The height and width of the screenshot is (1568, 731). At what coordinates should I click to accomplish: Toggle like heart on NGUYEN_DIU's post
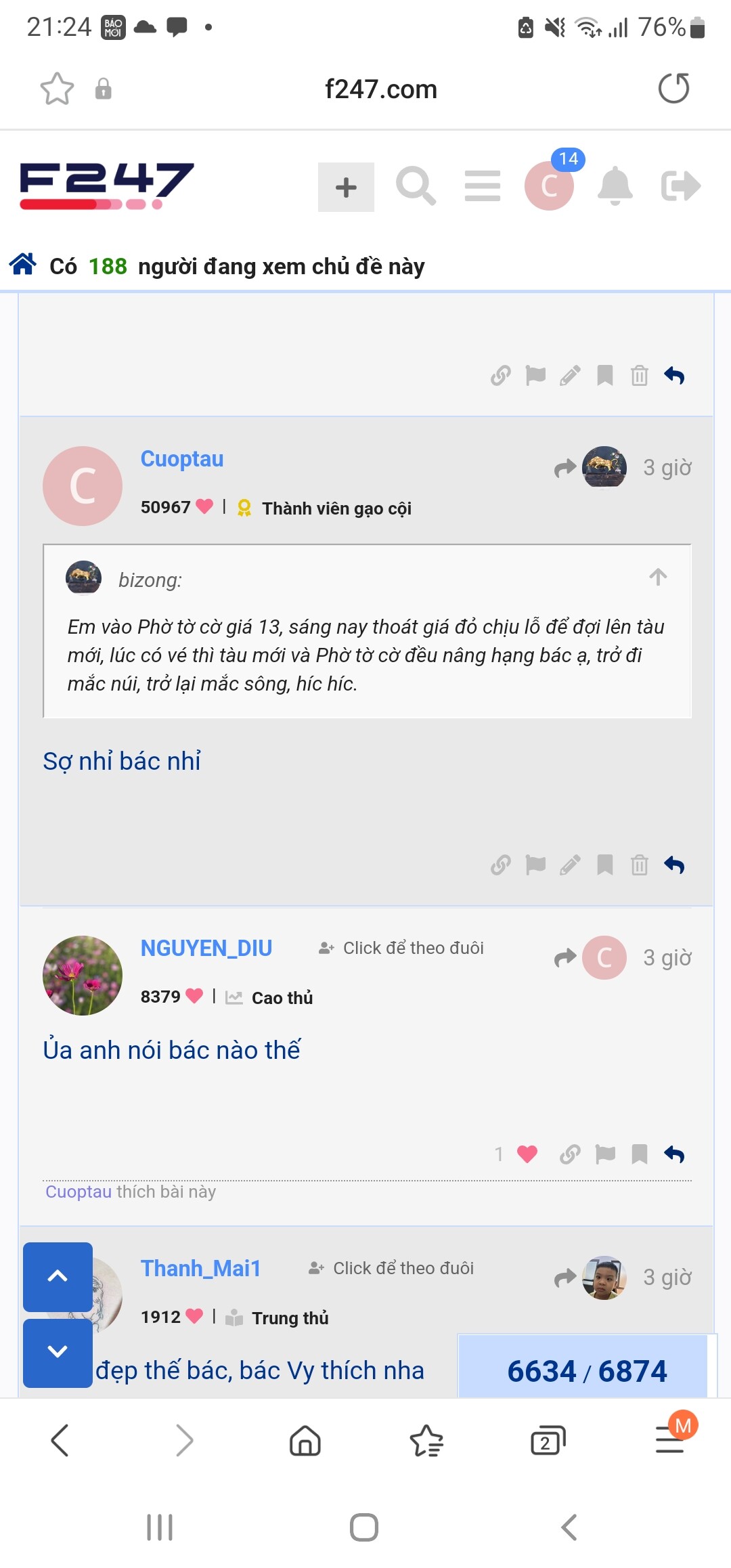tap(527, 1154)
